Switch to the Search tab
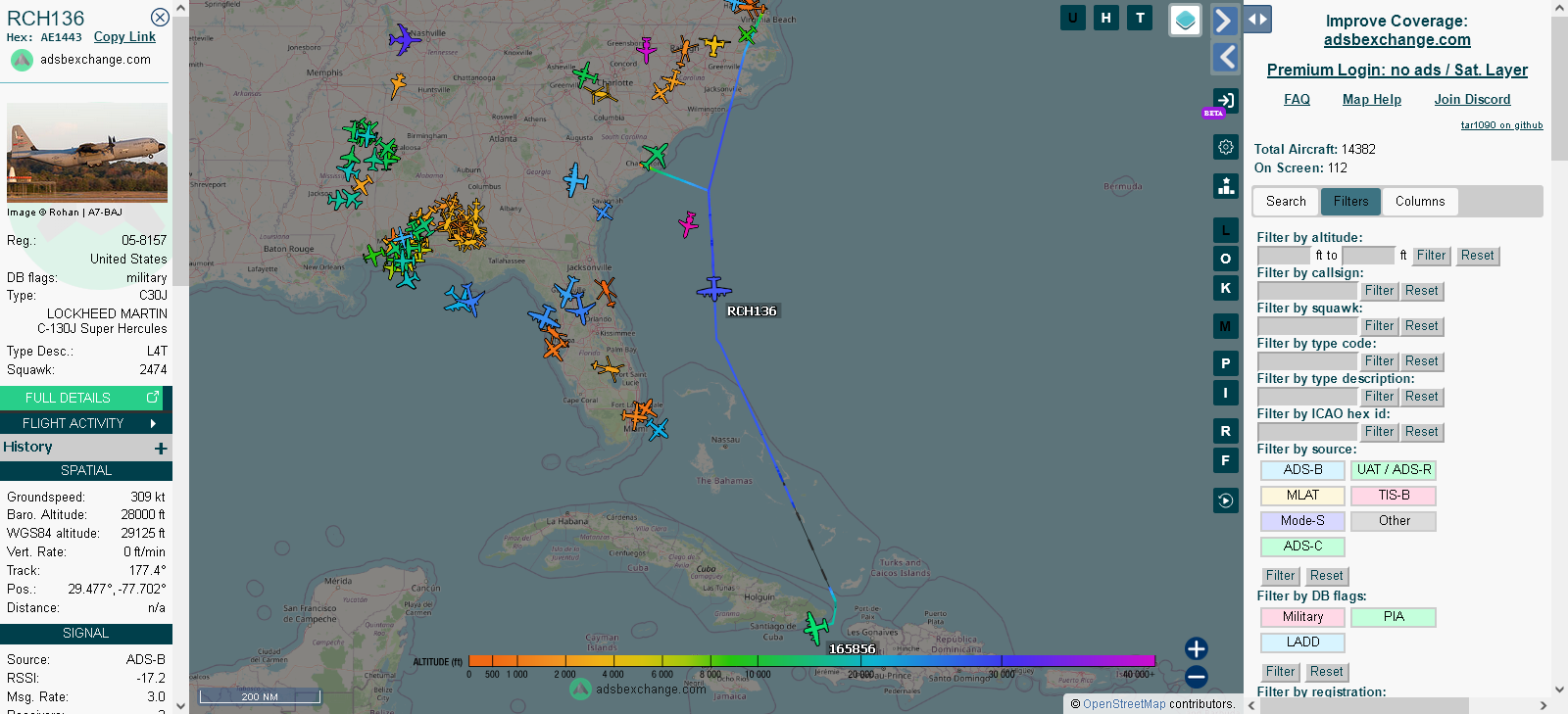This screenshot has width=1568, height=714. tap(1286, 202)
